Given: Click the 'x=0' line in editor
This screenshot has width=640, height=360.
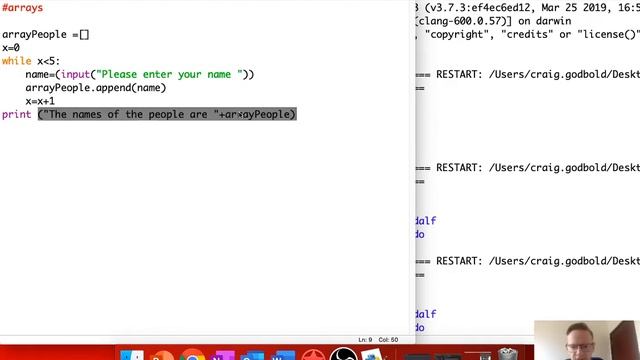Looking at the screenshot, I should 11,48.
